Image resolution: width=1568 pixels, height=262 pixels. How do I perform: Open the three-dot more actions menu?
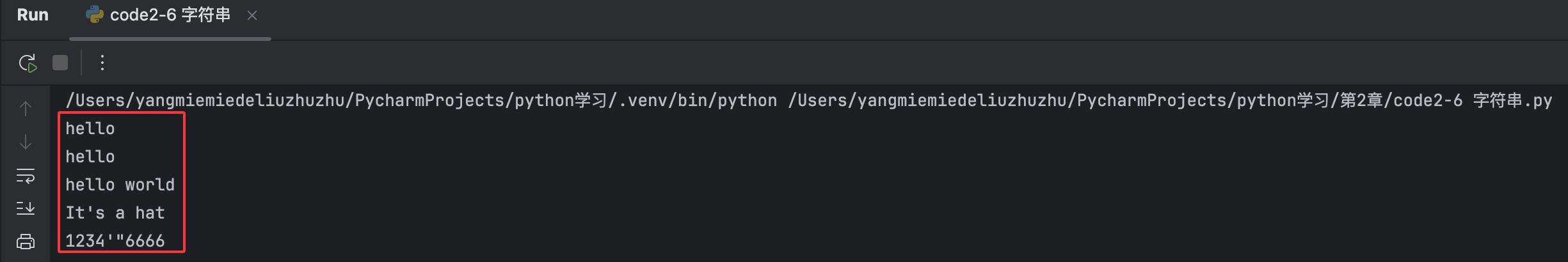(x=102, y=63)
